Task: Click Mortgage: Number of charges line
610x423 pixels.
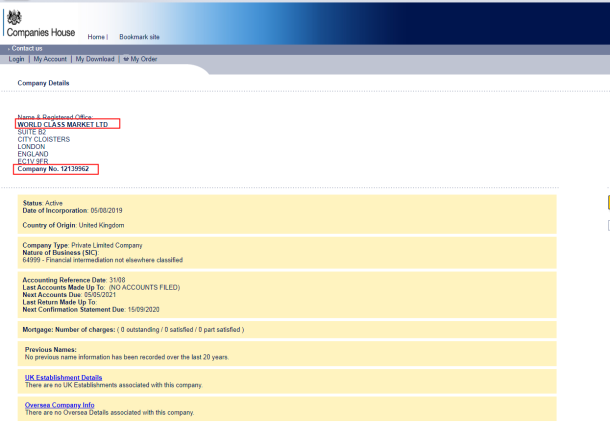Action: tap(133, 330)
